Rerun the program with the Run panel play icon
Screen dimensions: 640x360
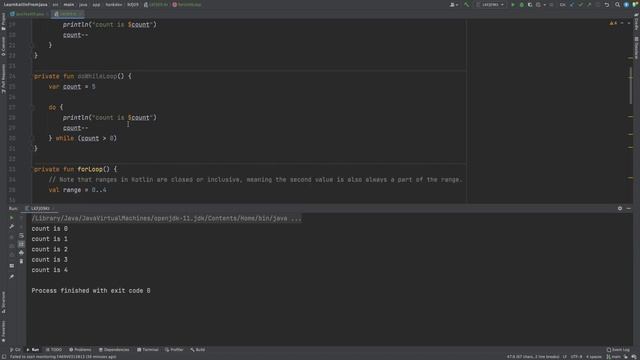click(x=11, y=218)
